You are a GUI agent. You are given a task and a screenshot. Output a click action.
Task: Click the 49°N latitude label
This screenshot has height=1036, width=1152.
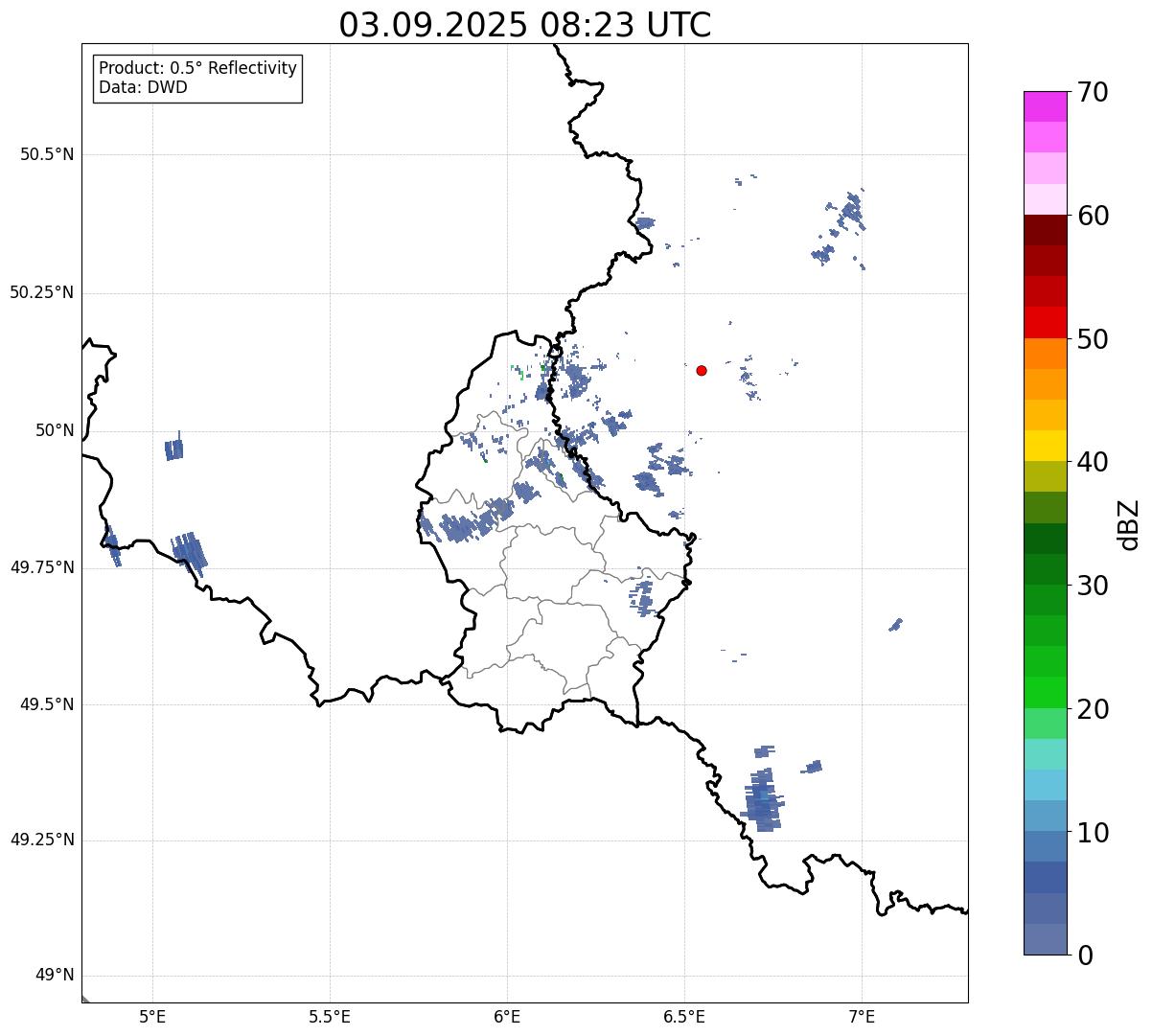tap(55, 976)
